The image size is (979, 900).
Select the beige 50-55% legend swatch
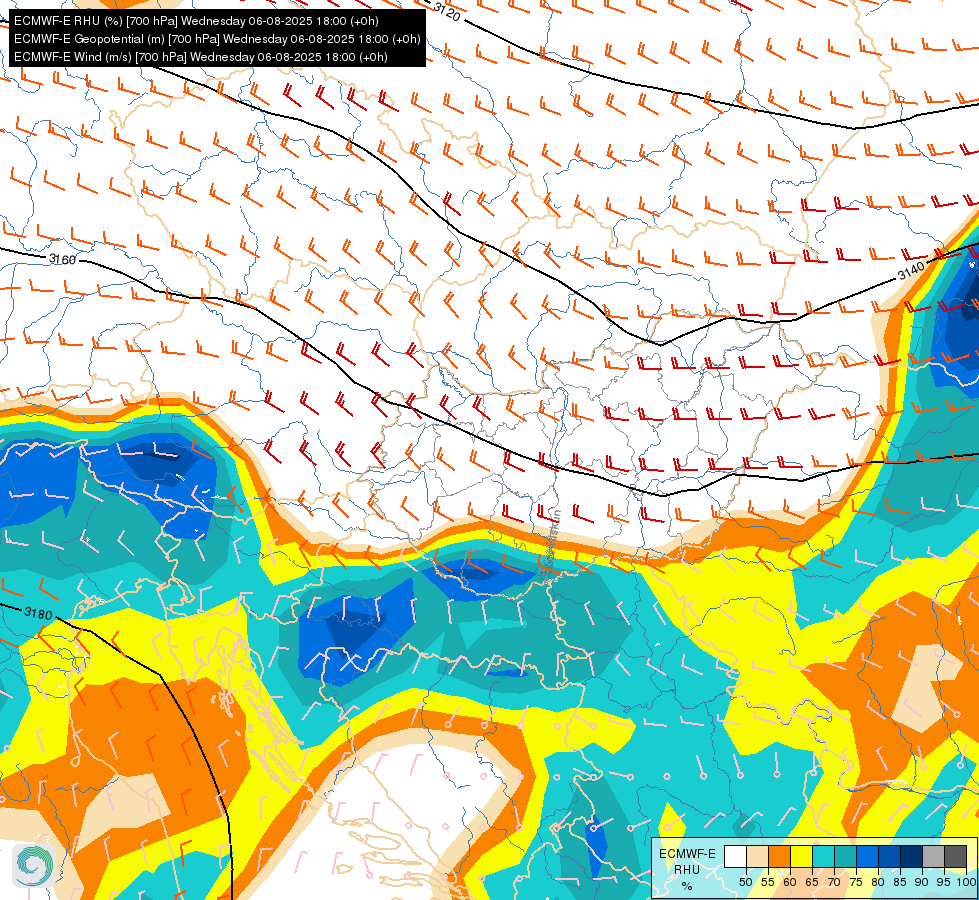[757, 856]
